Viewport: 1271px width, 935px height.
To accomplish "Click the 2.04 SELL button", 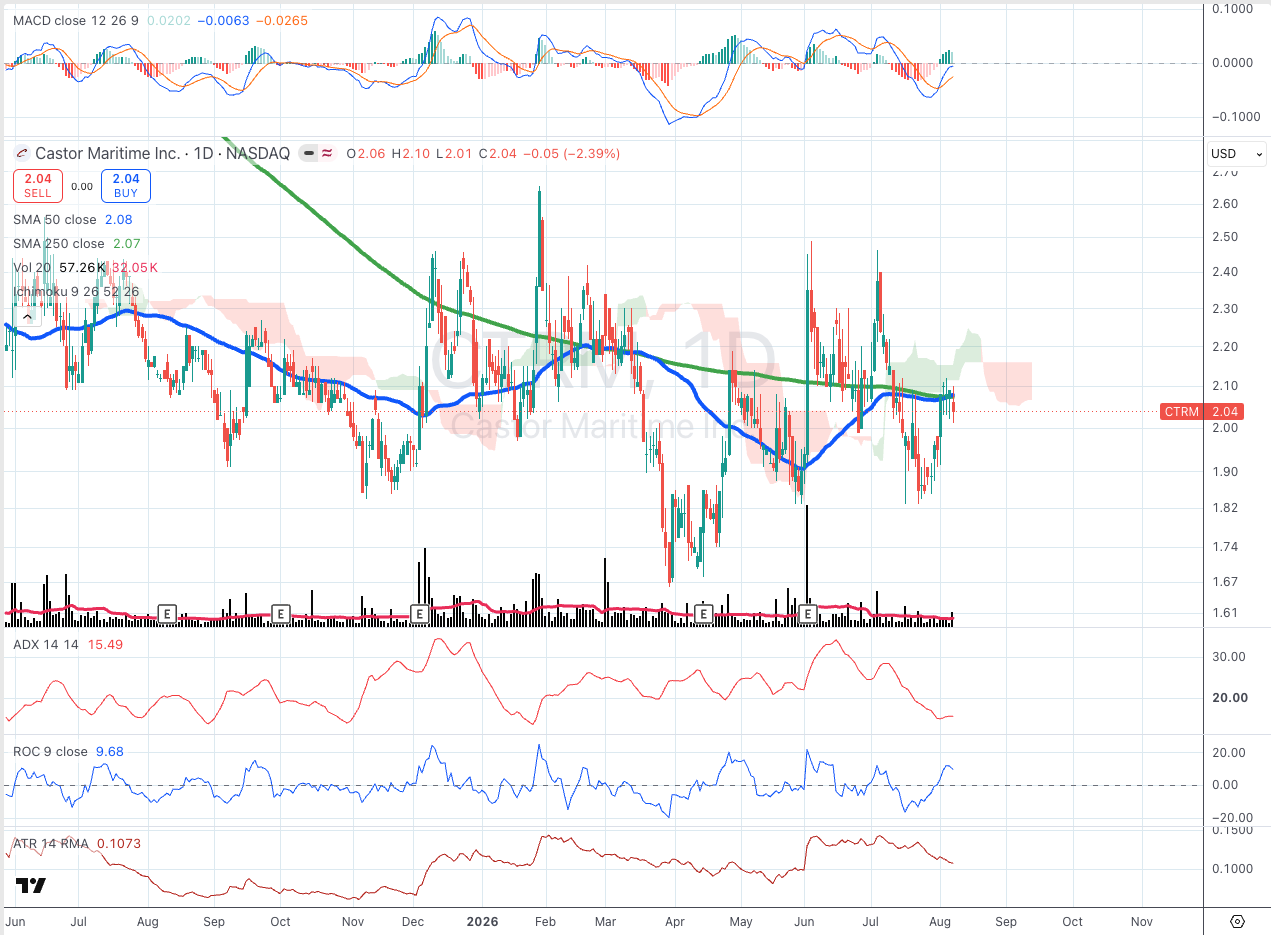I will point(38,186).
